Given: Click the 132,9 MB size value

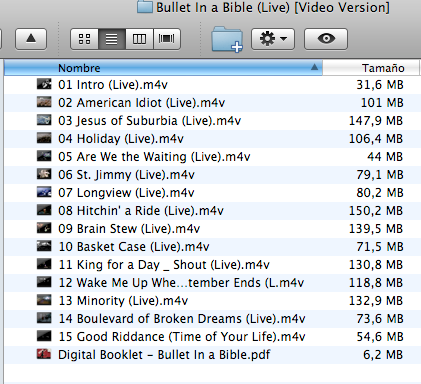Looking at the screenshot, I should tap(376, 301).
